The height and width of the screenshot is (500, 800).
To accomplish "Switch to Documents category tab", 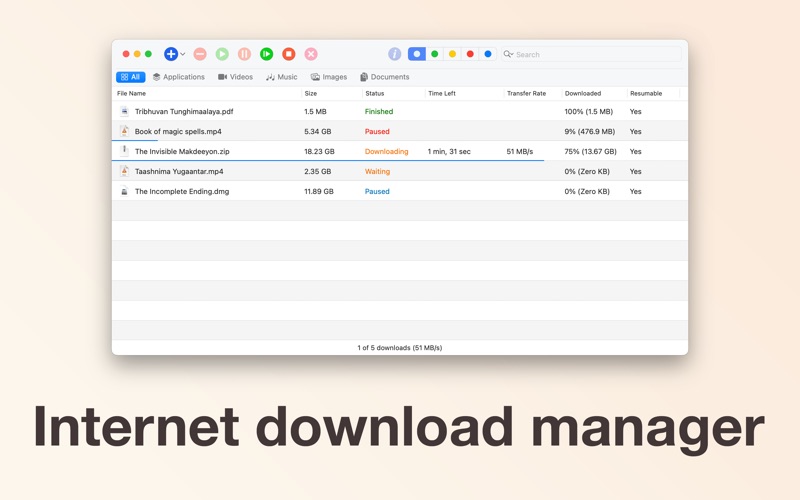I will tap(385, 77).
